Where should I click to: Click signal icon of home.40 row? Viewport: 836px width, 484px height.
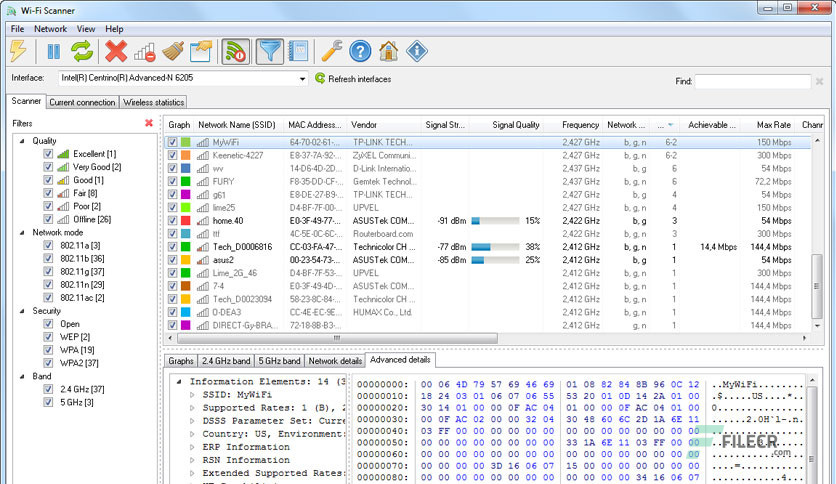click(x=203, y=221)
